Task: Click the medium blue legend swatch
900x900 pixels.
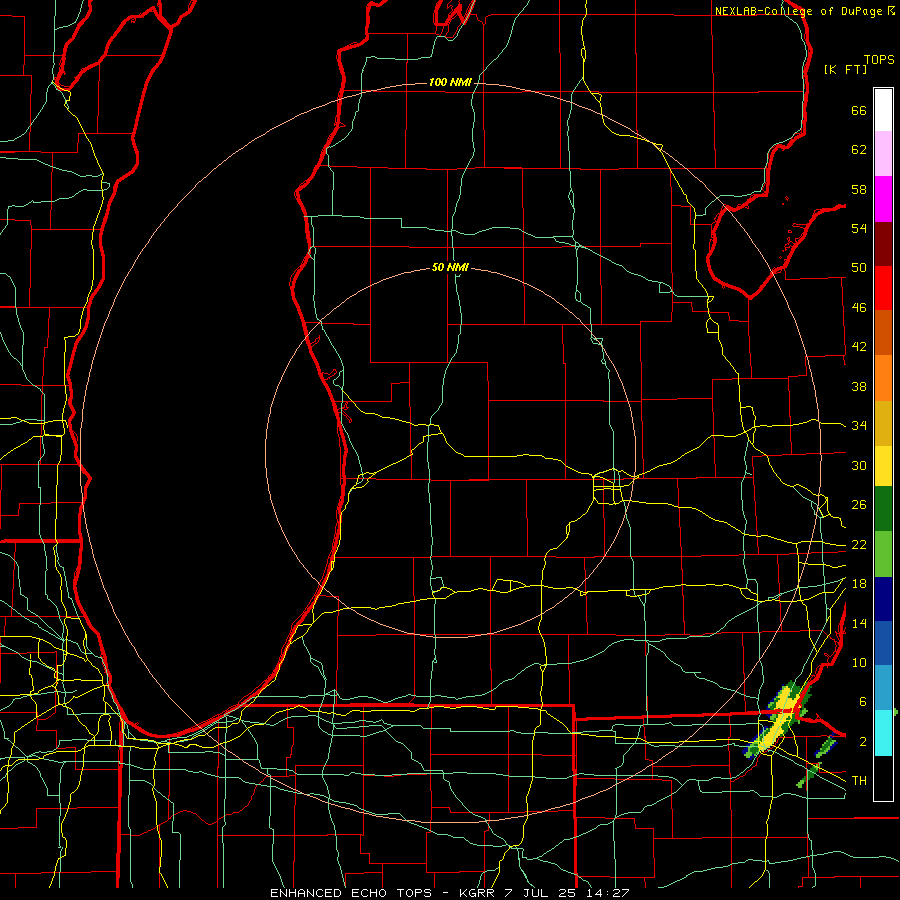Action: click(x=883, y=643)
